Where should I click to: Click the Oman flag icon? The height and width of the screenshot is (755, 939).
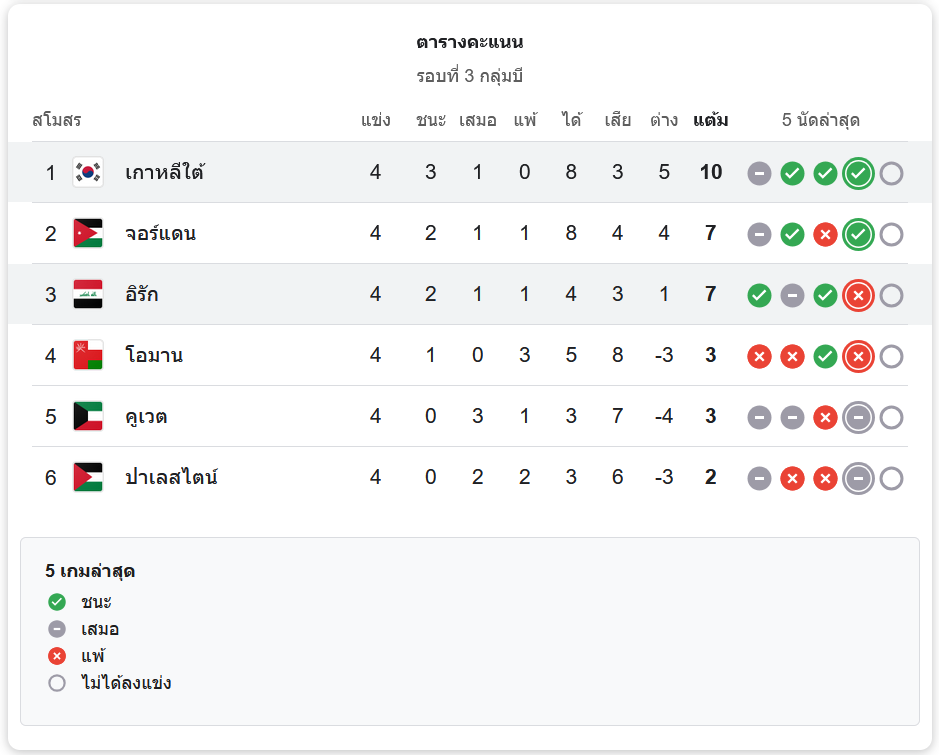click(x=88, y=356)
